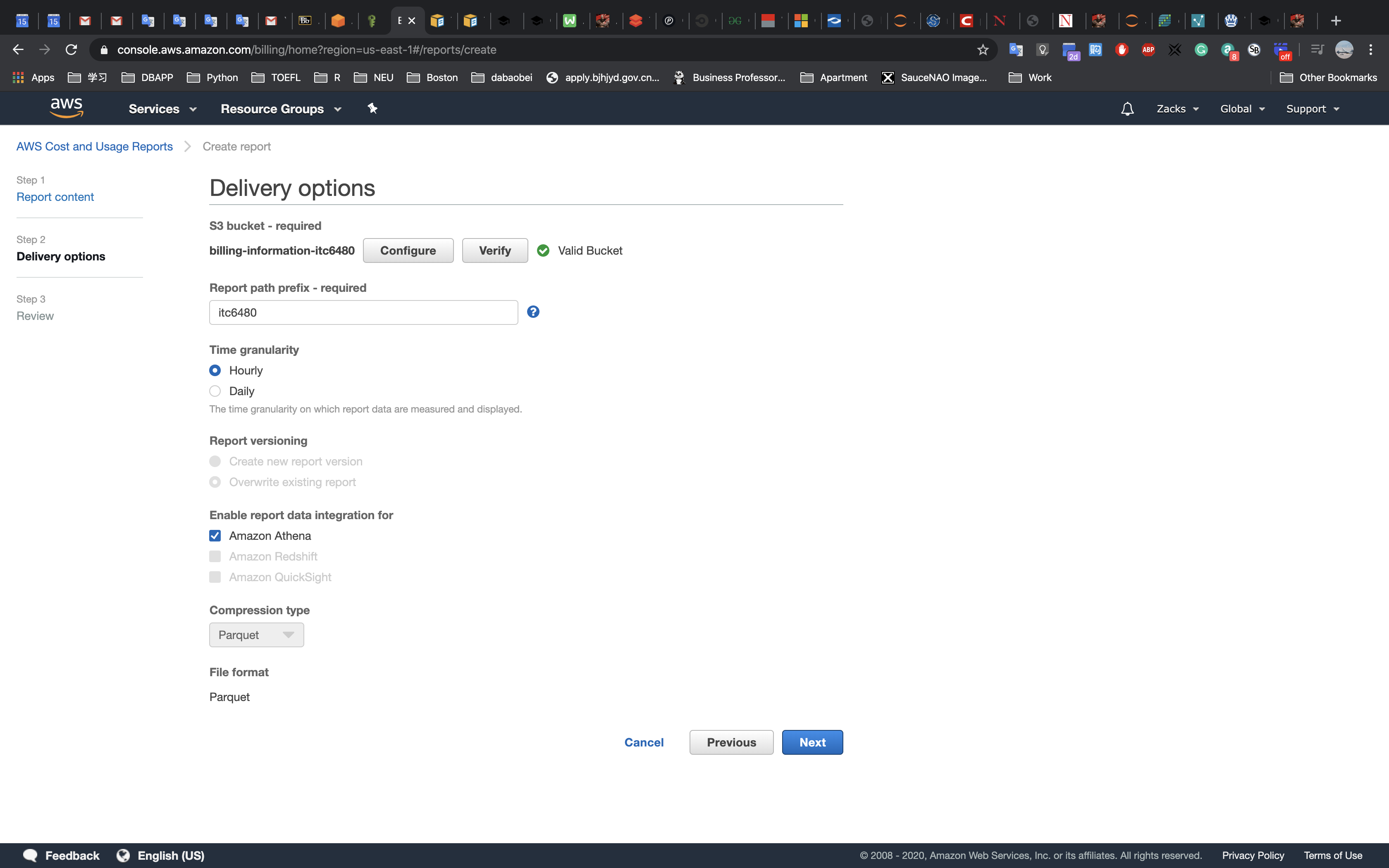Click the Configure bucket button

pos(408,251)
